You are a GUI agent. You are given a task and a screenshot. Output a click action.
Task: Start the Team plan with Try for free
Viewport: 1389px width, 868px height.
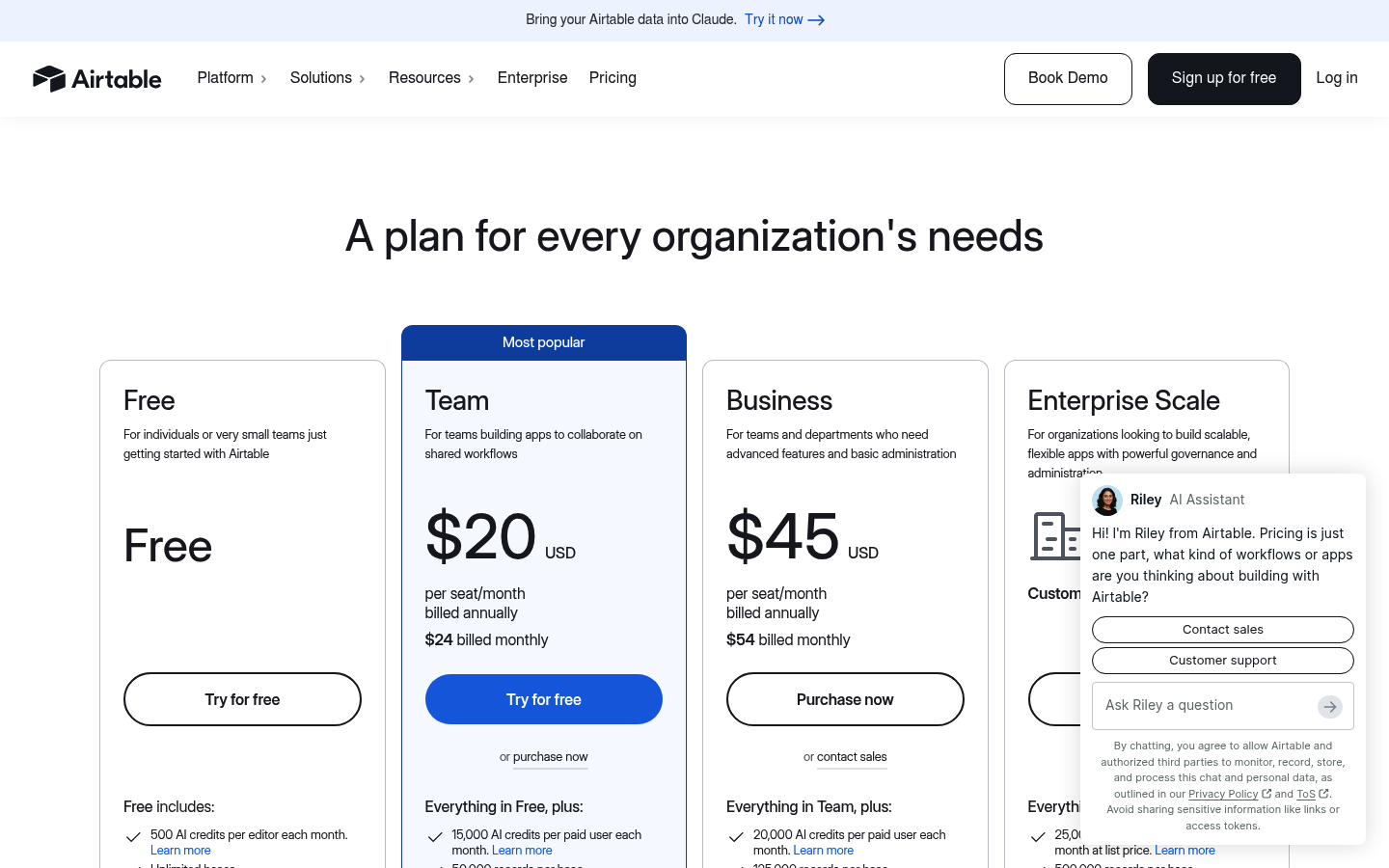[x=544, y=699]
